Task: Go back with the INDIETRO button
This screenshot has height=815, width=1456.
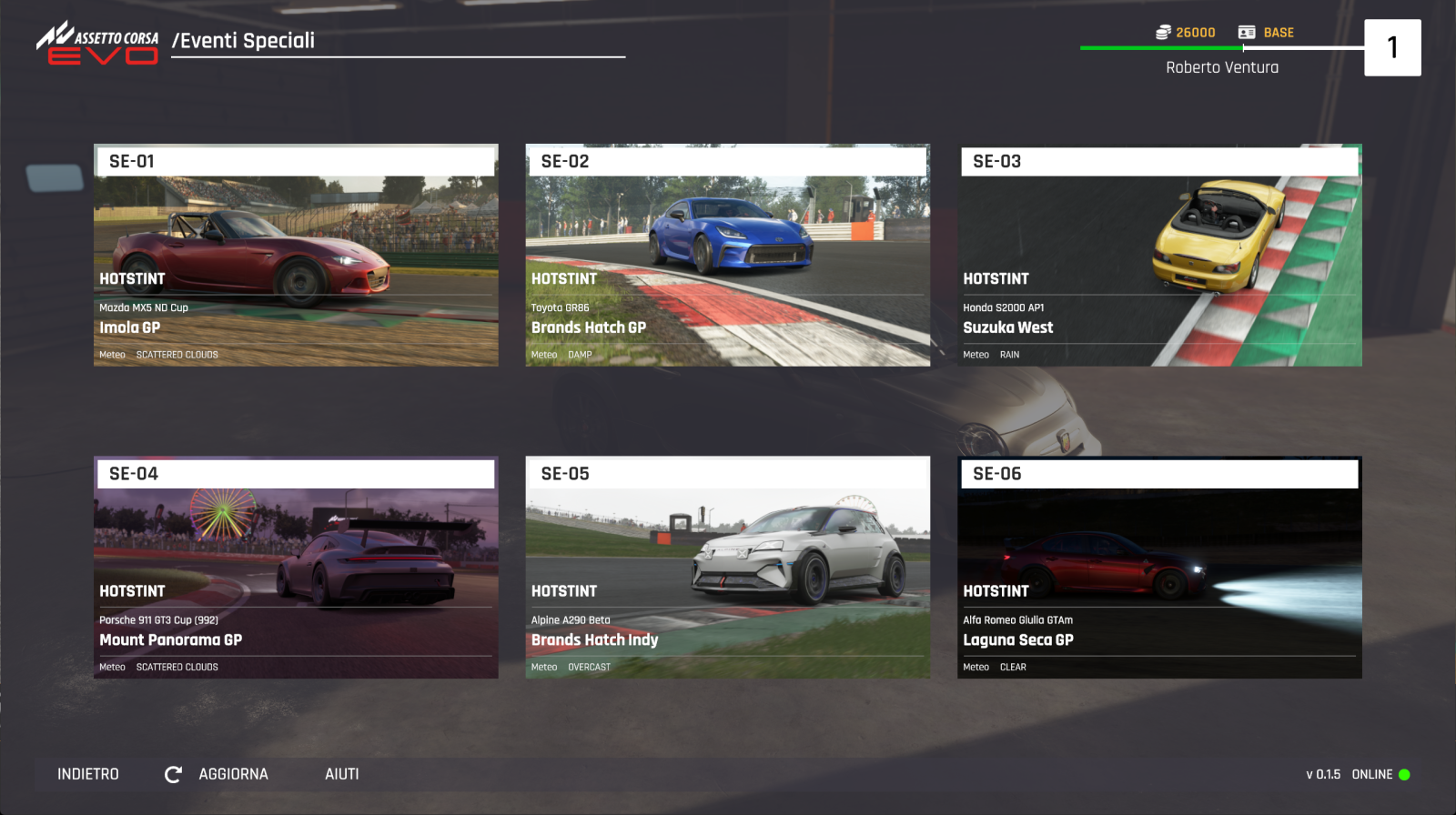Action: point(88,774)
